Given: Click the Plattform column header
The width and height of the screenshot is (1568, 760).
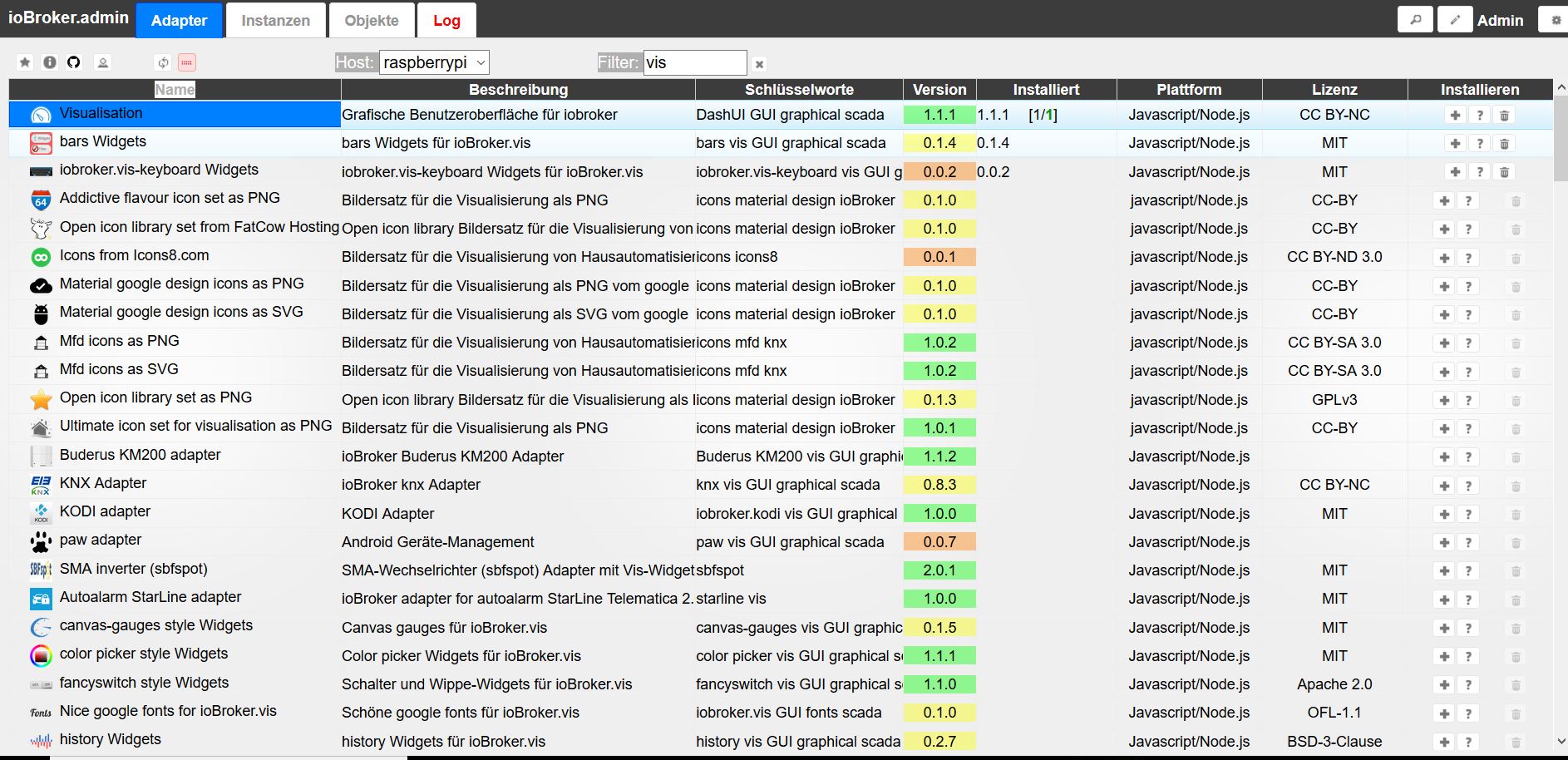Looking at the screenshot, I should (x=1189, y=89).
